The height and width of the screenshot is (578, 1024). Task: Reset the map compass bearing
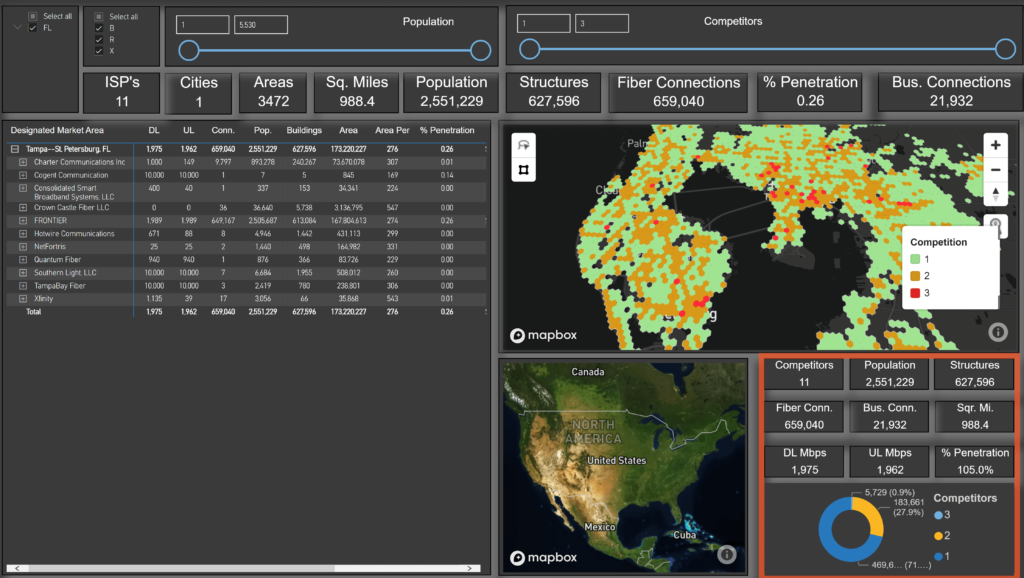pos(994,193)
